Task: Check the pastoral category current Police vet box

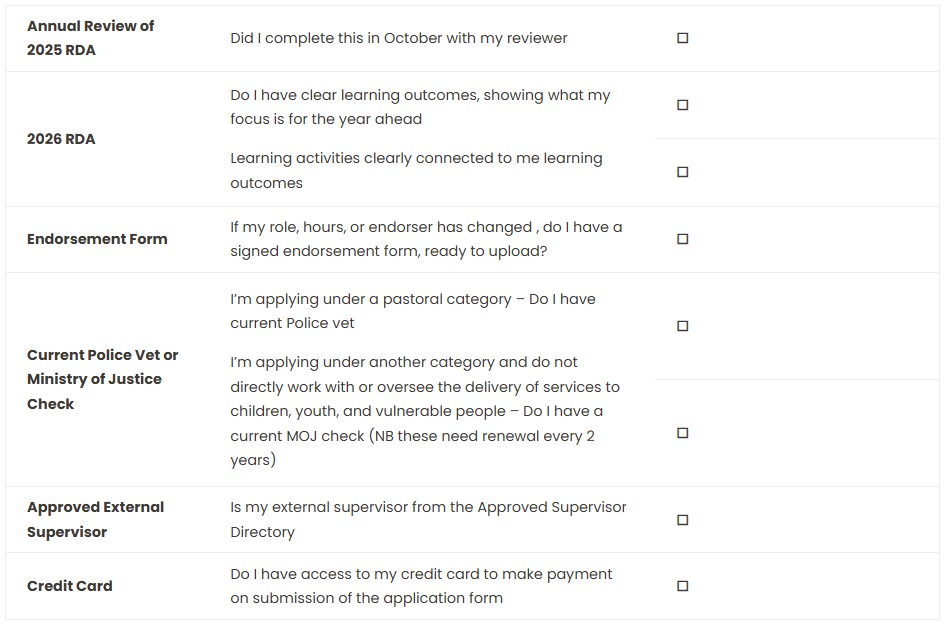Action: (683, 326)
